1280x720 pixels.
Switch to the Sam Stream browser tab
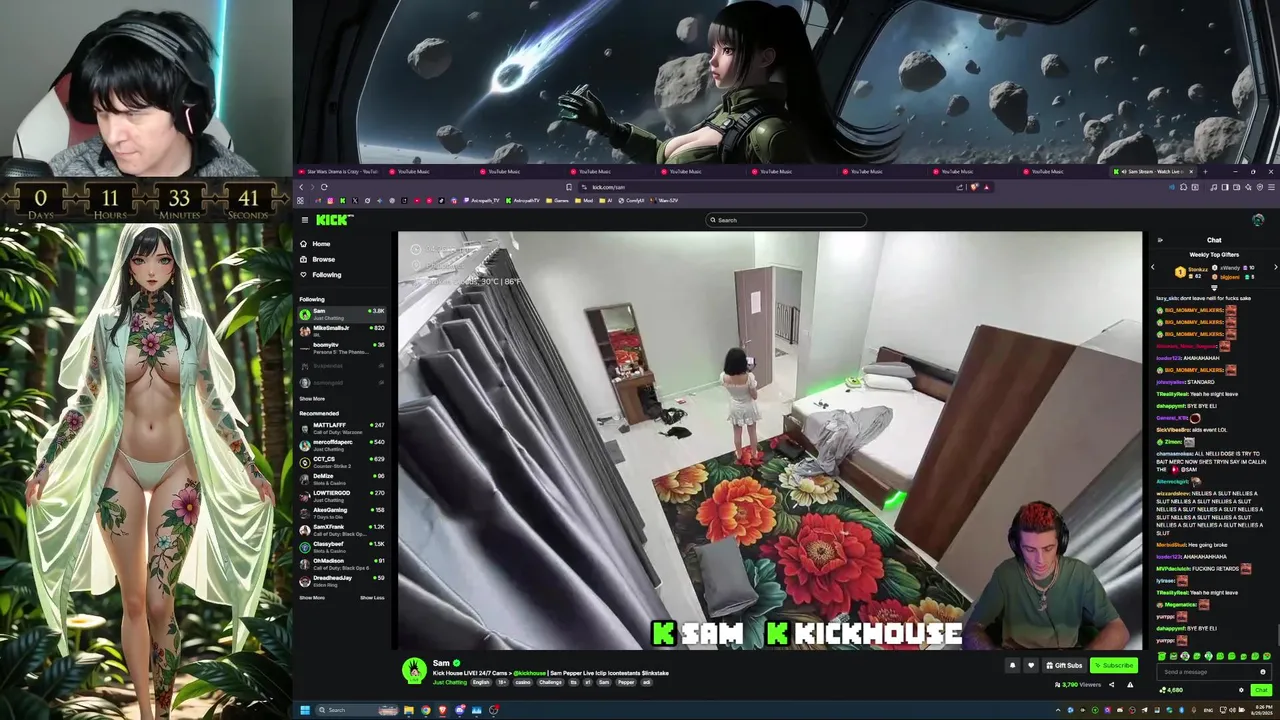coord(1155,172)
